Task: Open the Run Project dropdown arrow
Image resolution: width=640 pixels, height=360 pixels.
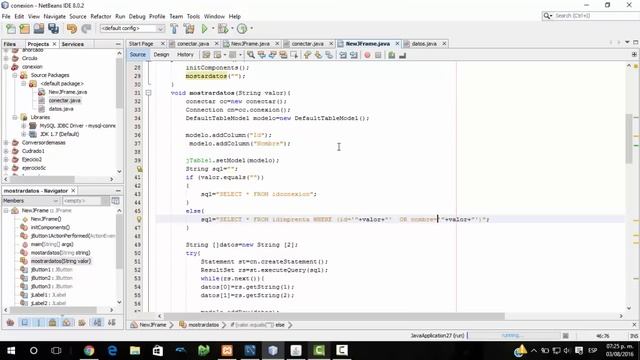Action: 213,29
